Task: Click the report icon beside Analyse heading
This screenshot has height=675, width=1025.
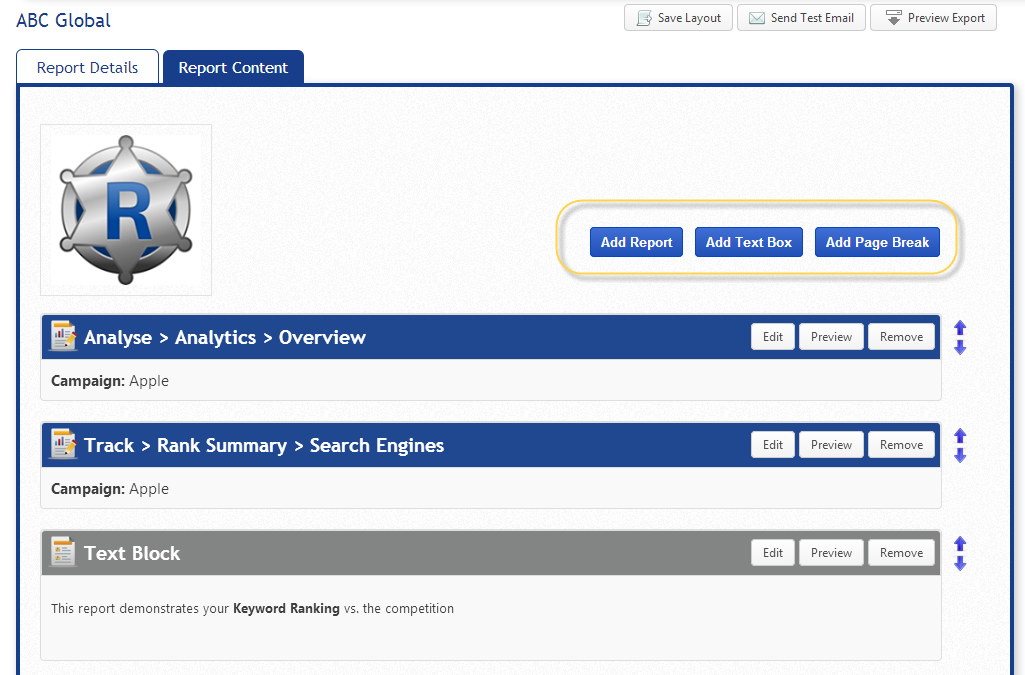Action: point(64,337)
